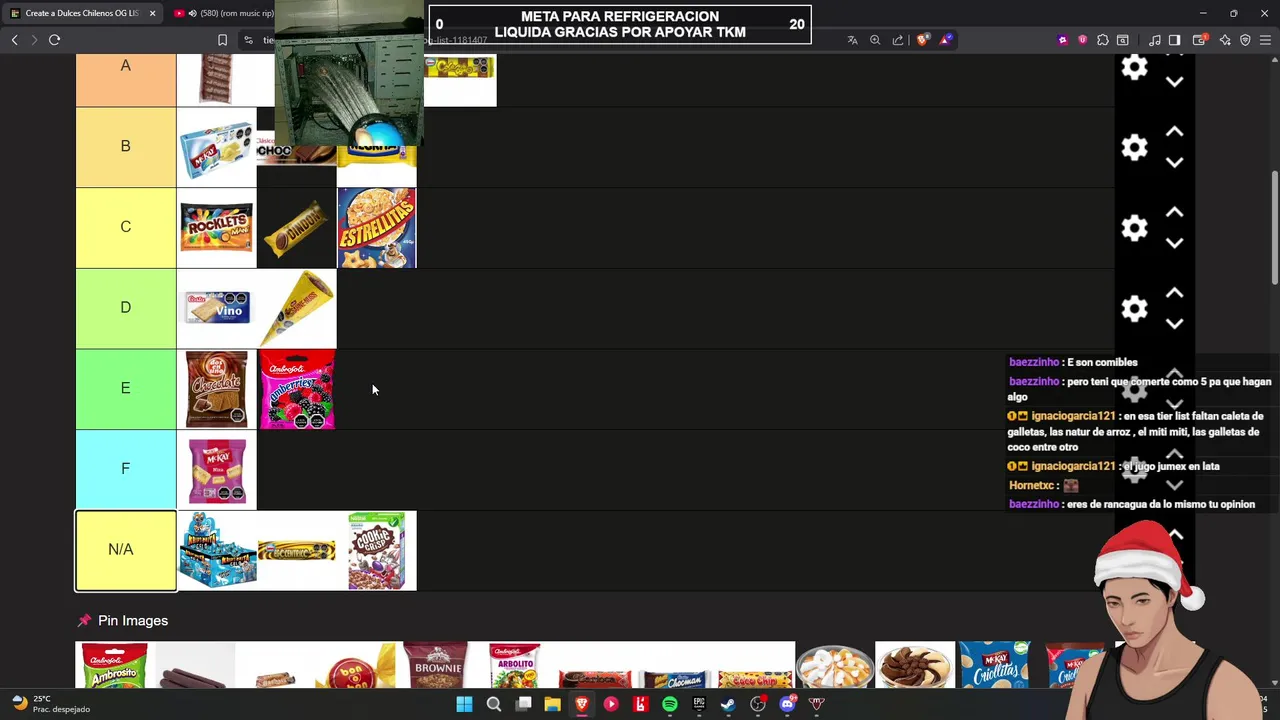This screenshot has height=720, width=1280.
Task: Pick McKay Criollitas from image pool
Action: tap(995, 665)
